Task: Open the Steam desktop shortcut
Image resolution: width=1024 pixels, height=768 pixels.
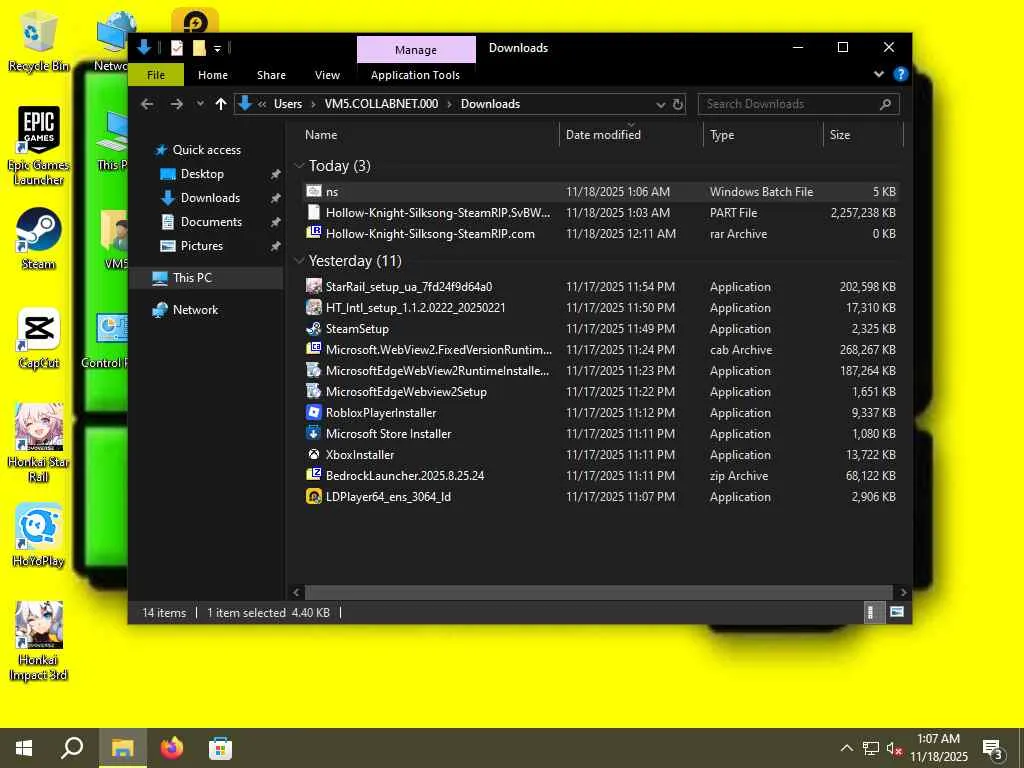Action: [38, 238]
